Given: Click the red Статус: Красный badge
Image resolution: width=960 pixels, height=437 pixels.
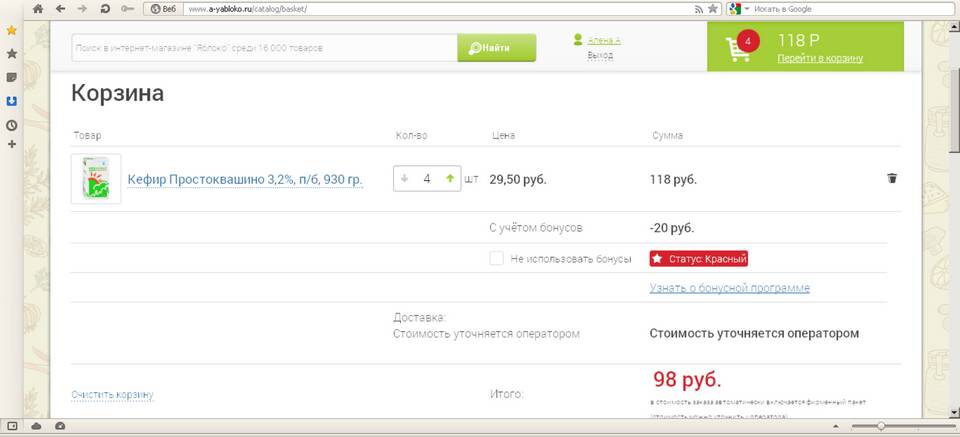Looking at the screenshot, I should coord(699,259).
